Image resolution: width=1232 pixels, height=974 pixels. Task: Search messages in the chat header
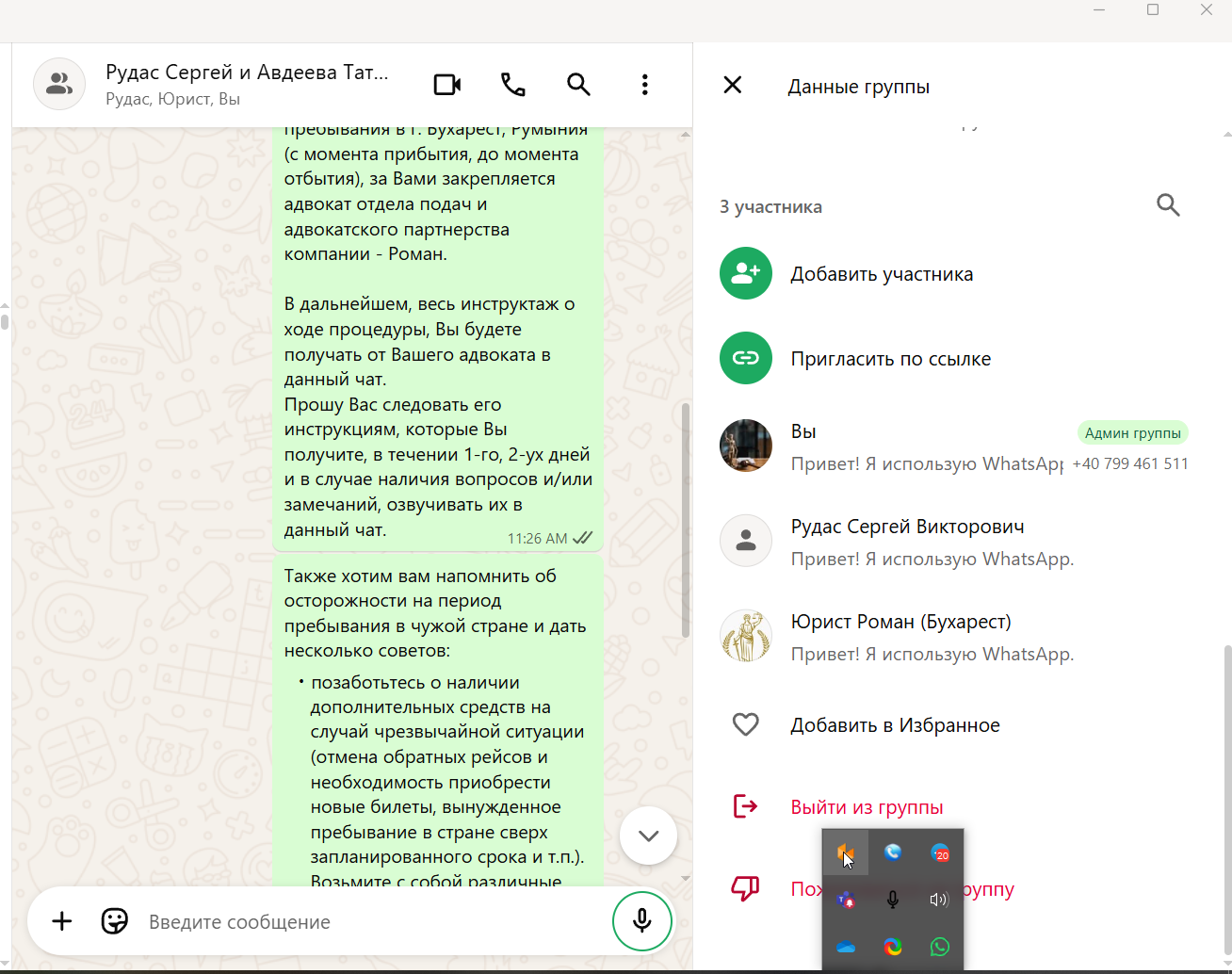click(x=578, y=85)
